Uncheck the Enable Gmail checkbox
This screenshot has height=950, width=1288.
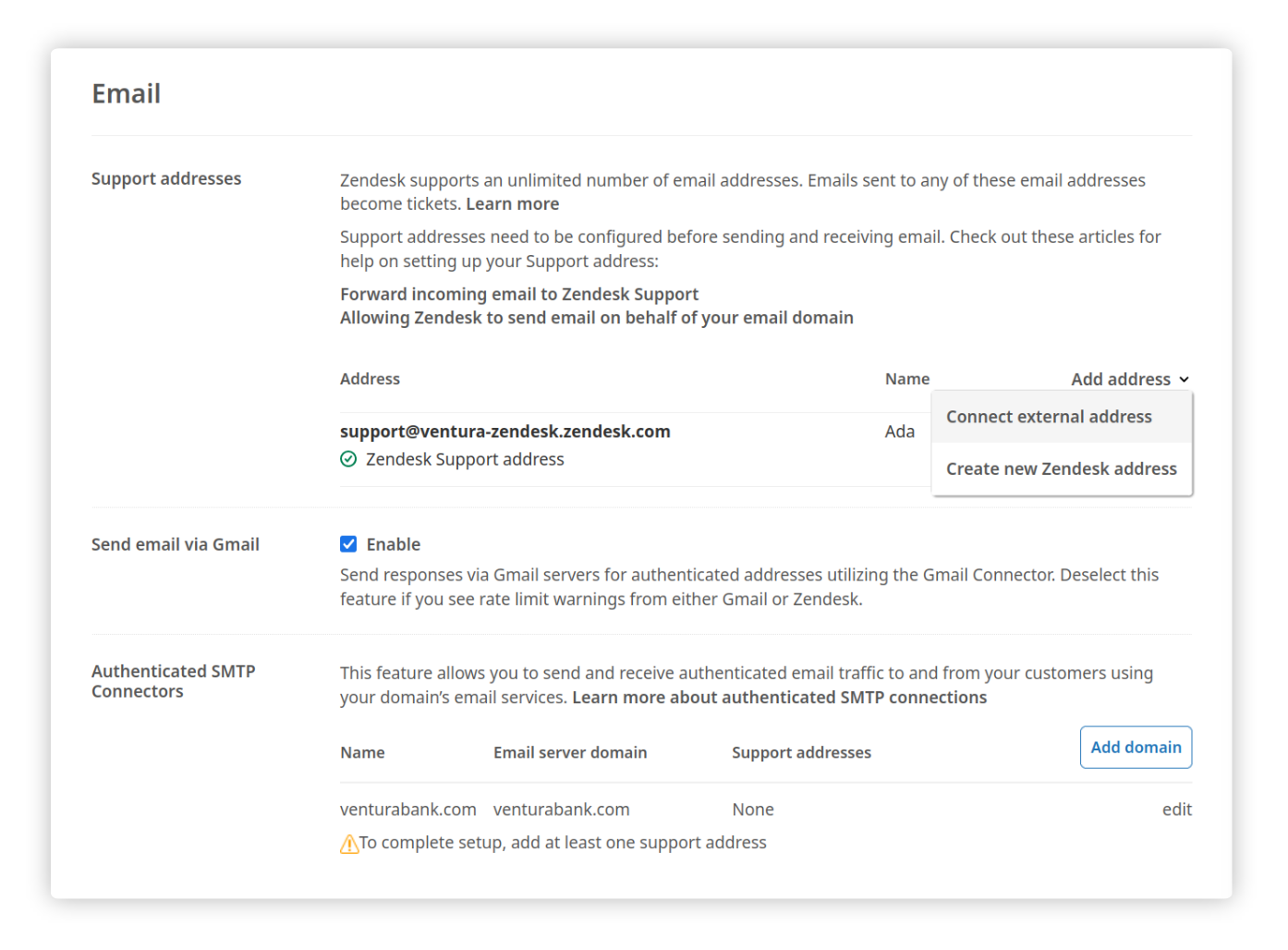[x=348, y=544]
